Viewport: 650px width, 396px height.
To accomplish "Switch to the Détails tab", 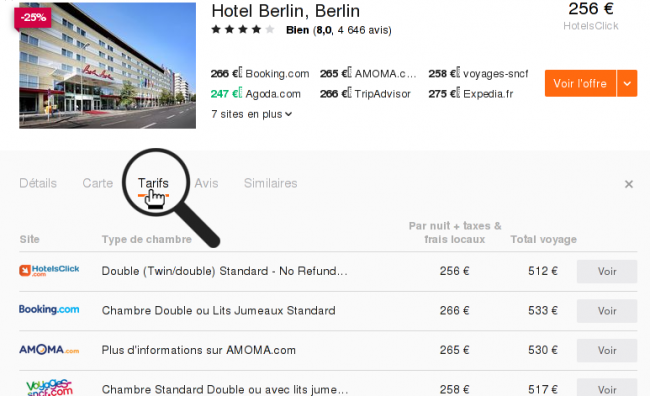I will point(38,183).
